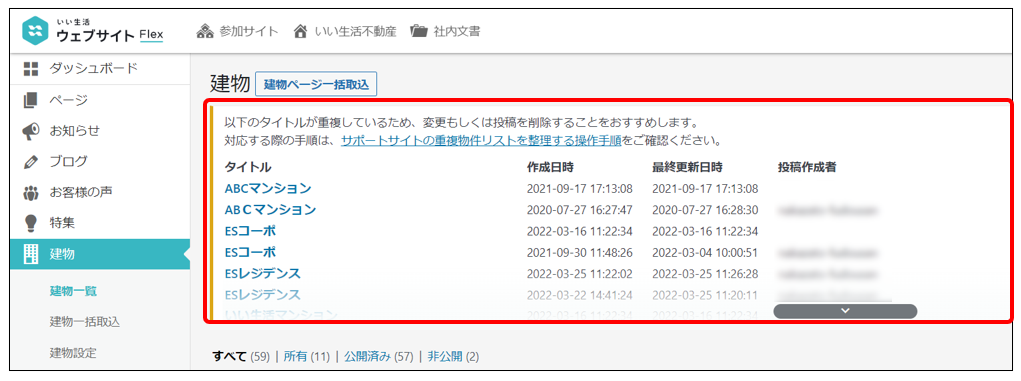Click the タイトル column header
Viewport: 1021px width, 381px height.
coord(248,167)
